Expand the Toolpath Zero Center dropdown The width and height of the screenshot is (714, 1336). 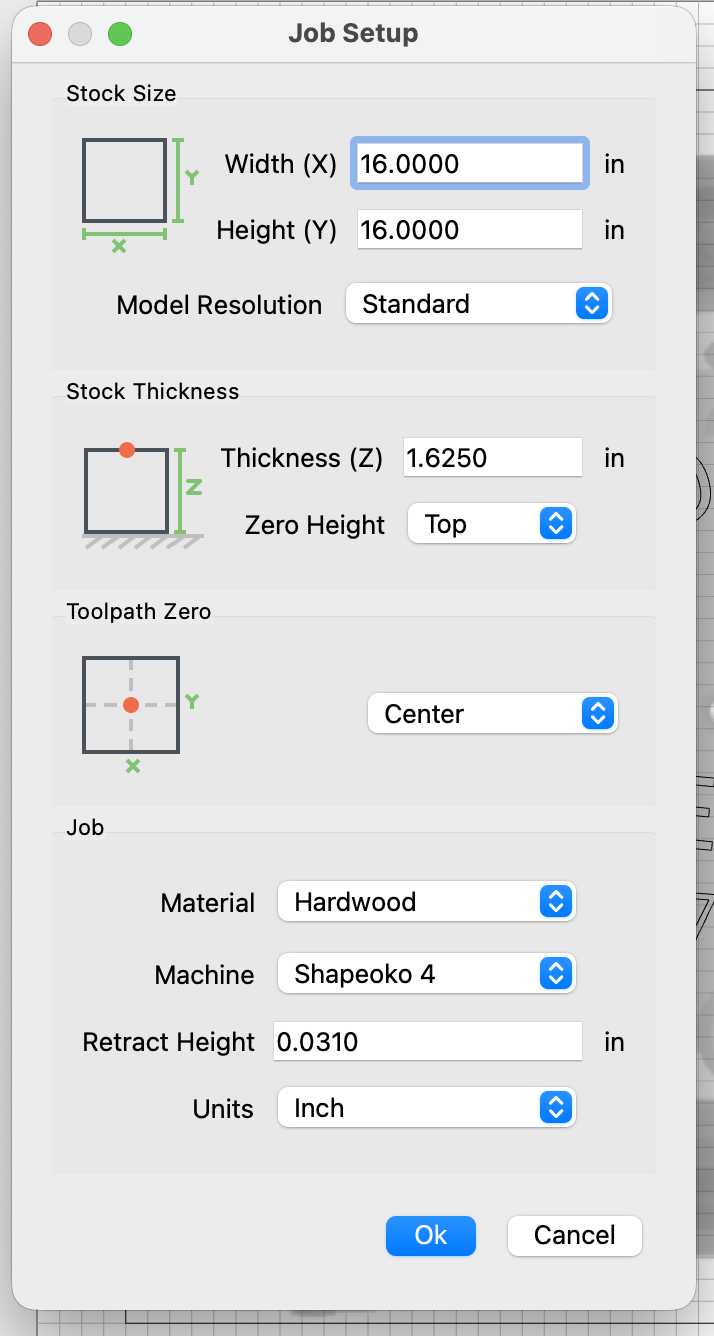tap(493, 714)
